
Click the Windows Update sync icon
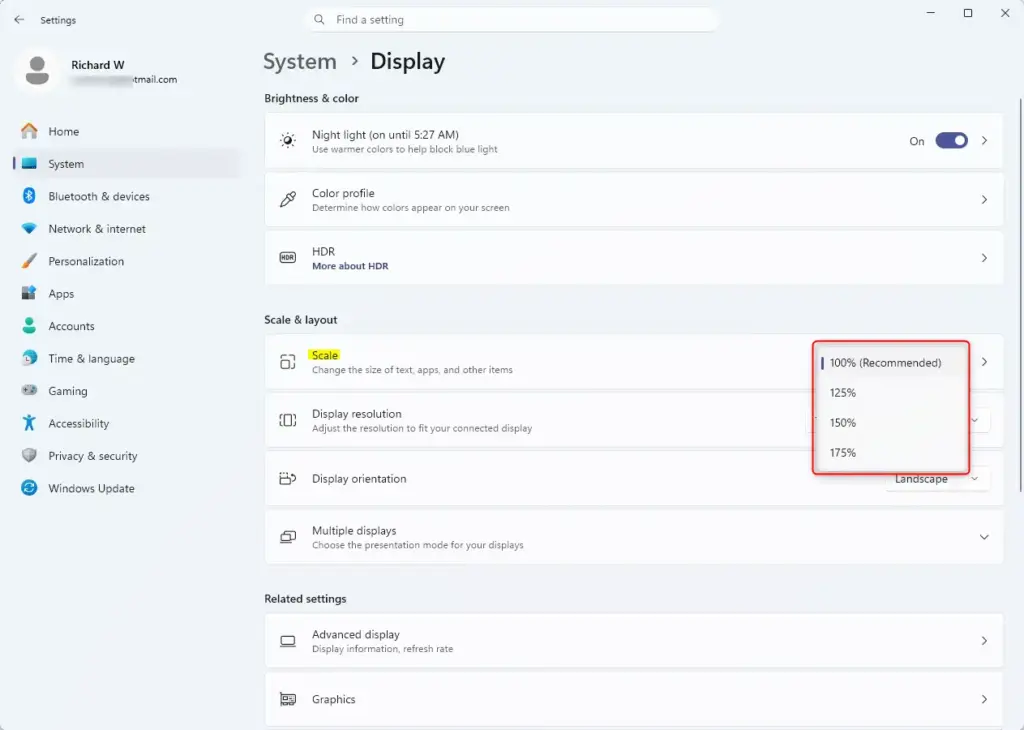[x=29, y=488]
